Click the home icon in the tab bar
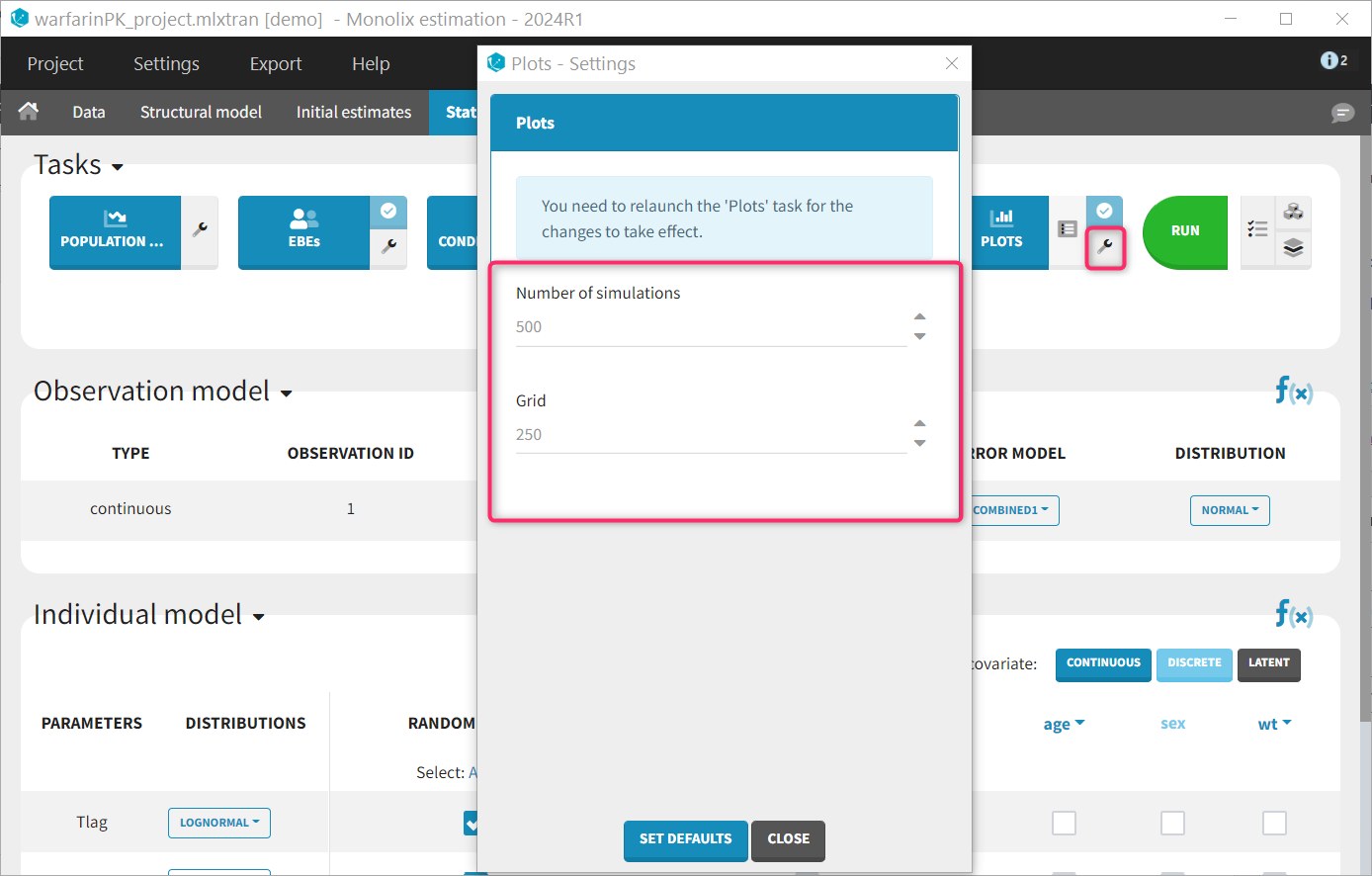The width and height of the screenshot is (1372, 876). (29, 112)
